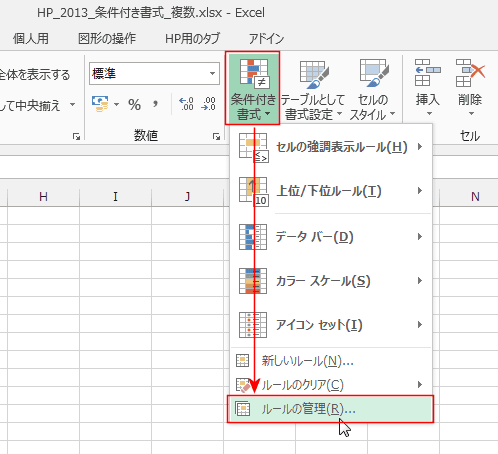Viewport: 498px width, 454px height.
Task: Select ルールの管理(R) menu item
Action: (331, 409)
